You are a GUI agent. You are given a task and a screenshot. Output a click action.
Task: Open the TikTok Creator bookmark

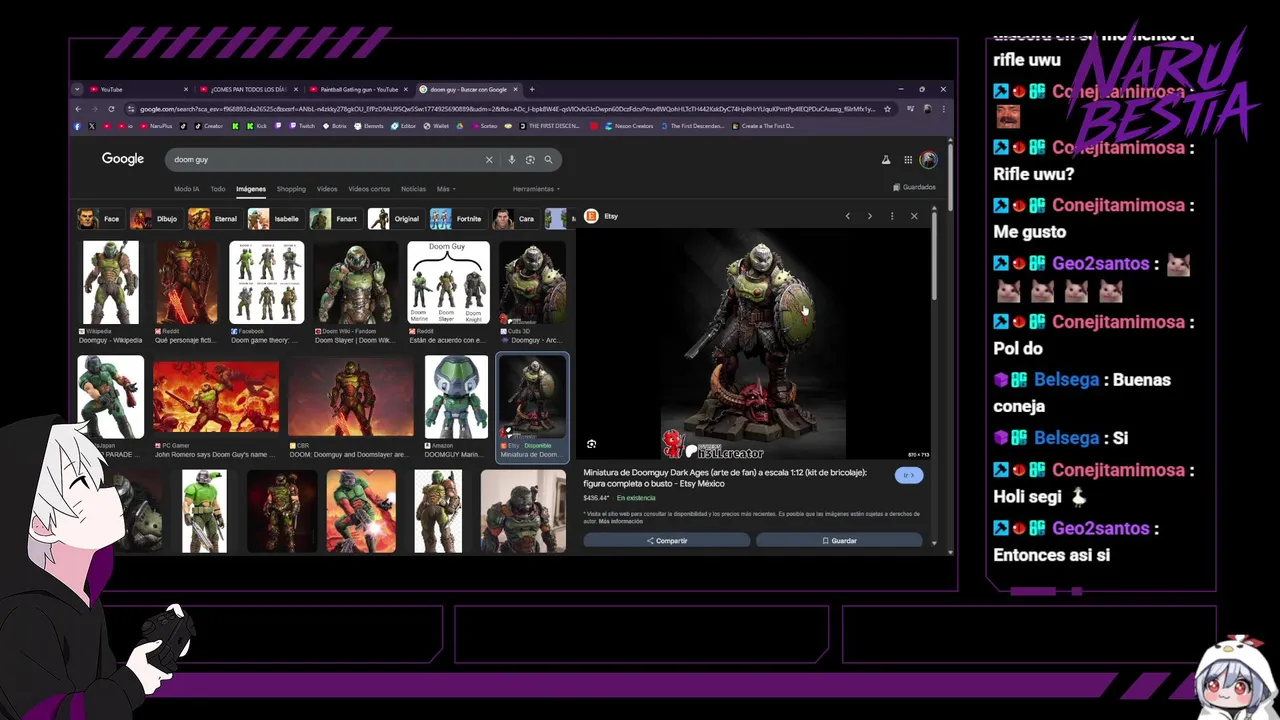208,126
